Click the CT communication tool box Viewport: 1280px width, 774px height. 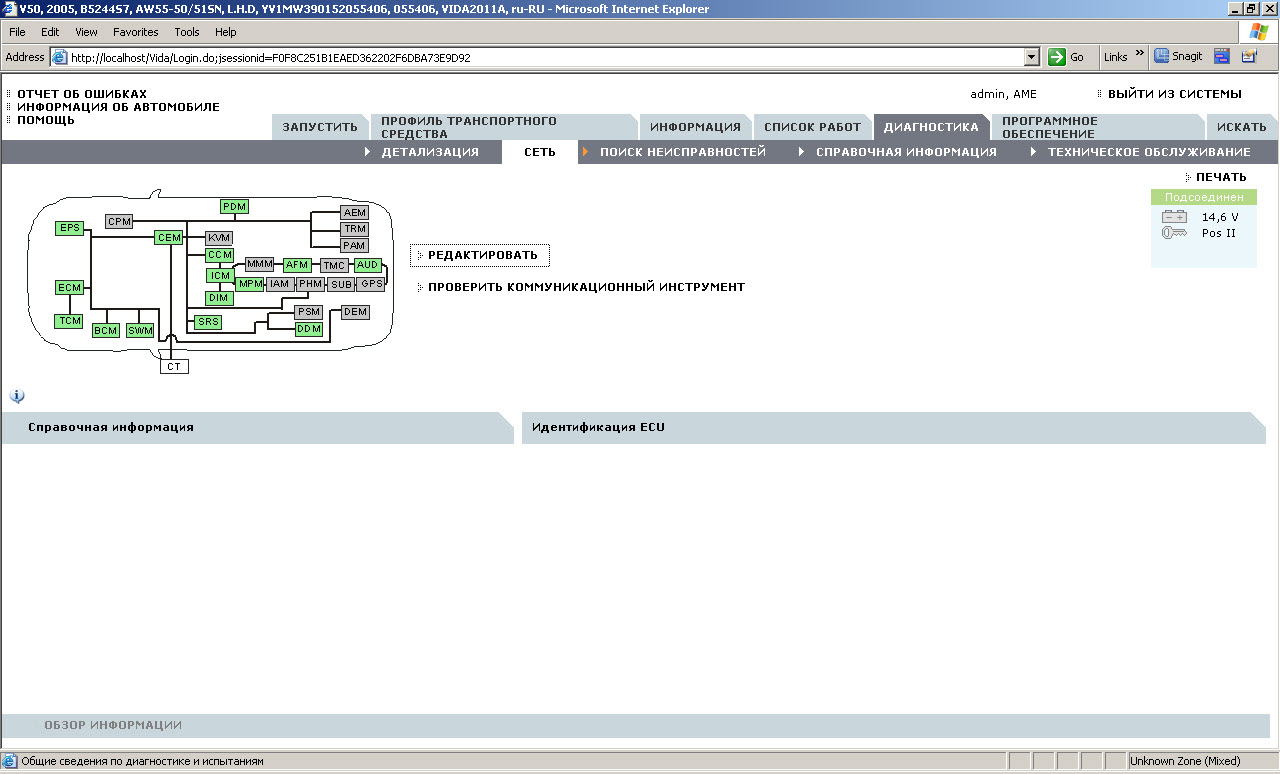pyautogui.click(x=174, y=367)
